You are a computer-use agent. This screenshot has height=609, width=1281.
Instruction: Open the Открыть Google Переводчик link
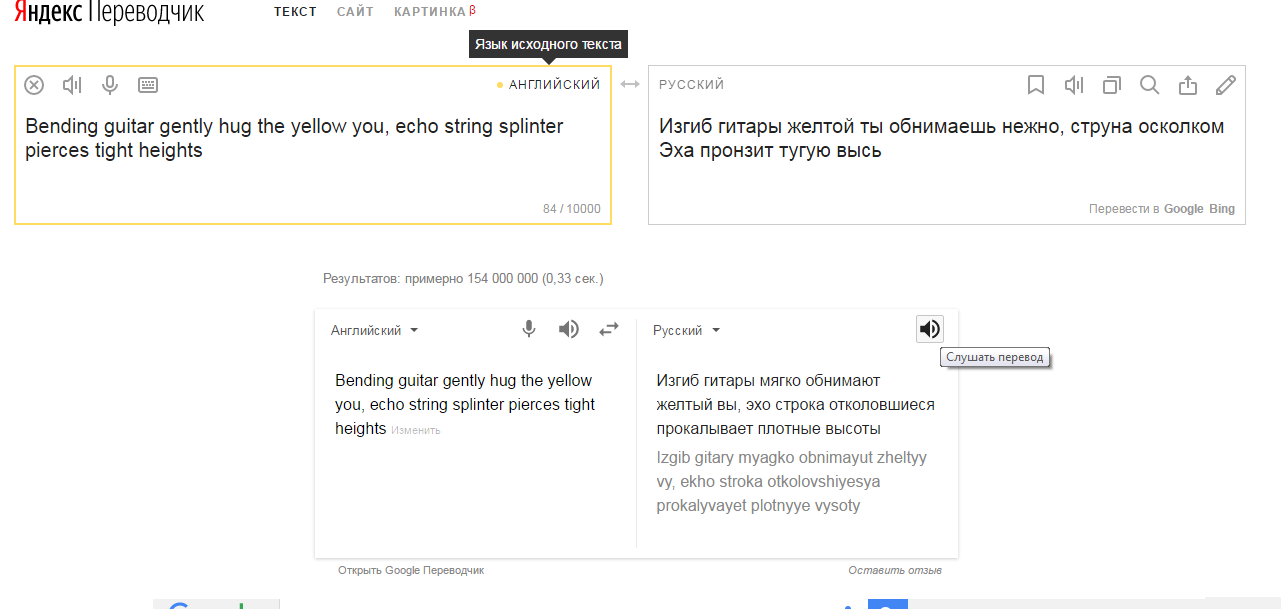point(411,570)
